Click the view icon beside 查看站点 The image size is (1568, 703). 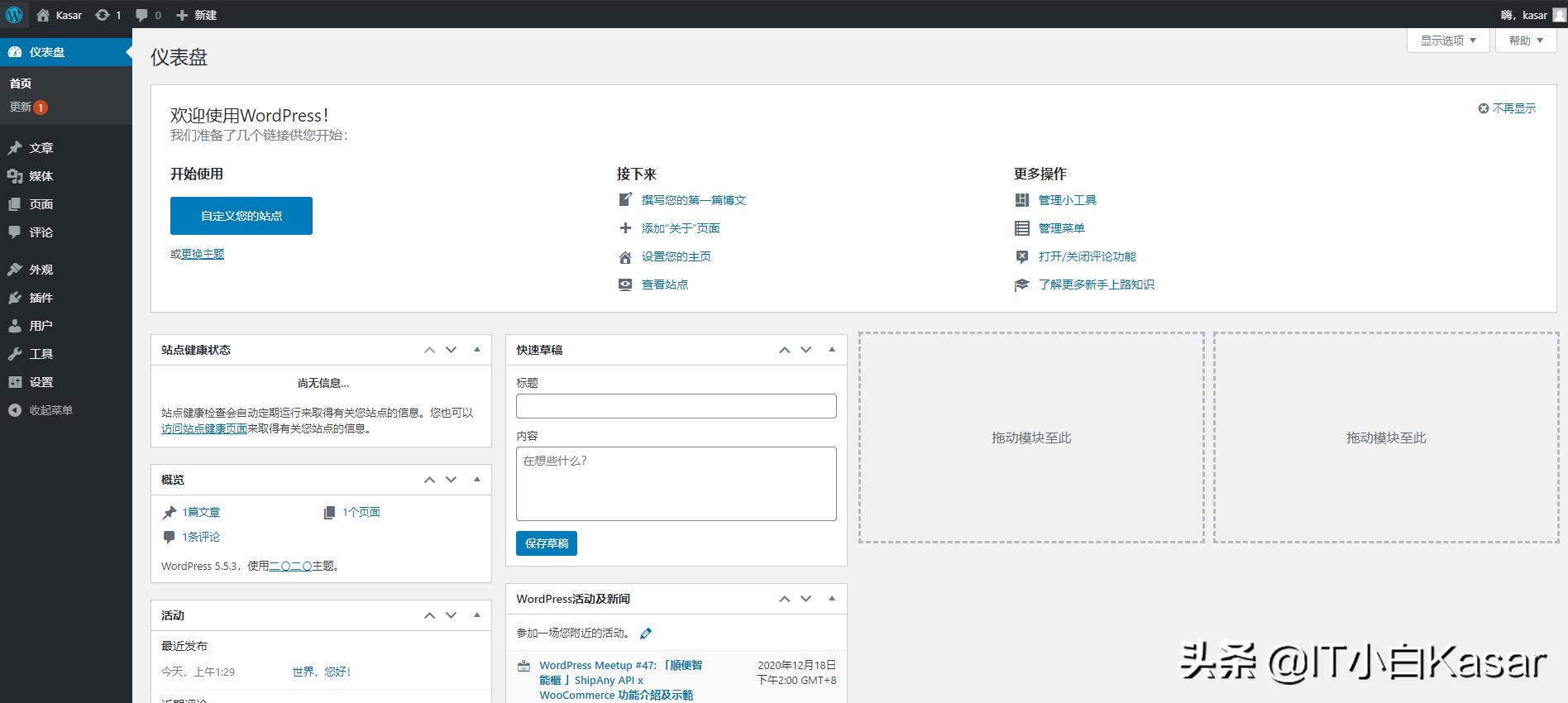tap(626, 285)
